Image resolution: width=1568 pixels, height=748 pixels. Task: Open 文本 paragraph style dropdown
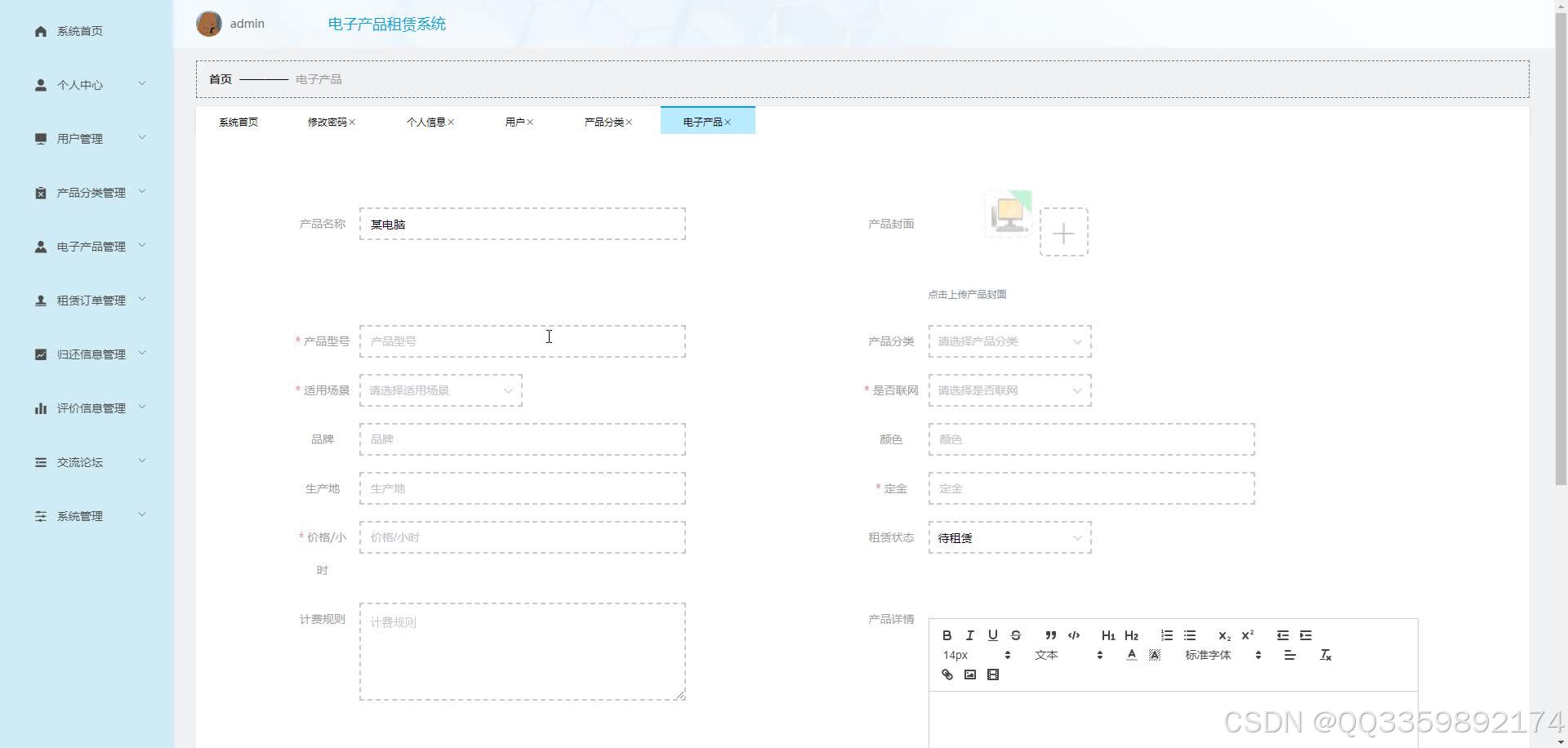[1068, 655]
